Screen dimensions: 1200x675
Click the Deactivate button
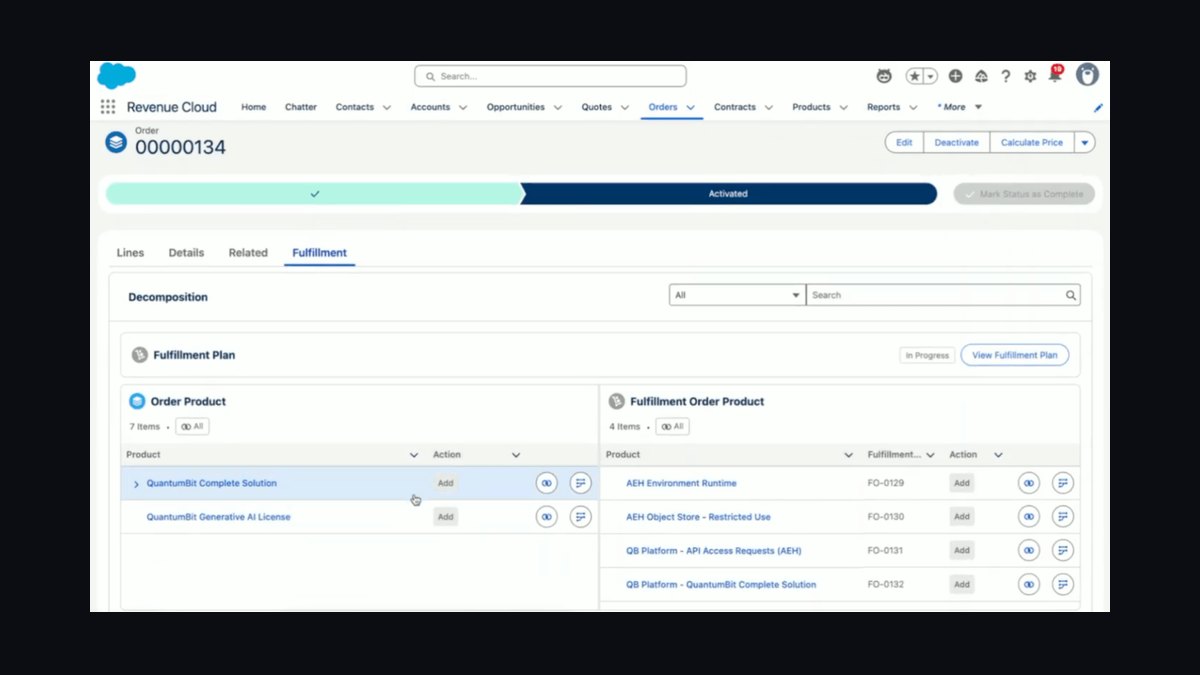click(x=956, y=142)
